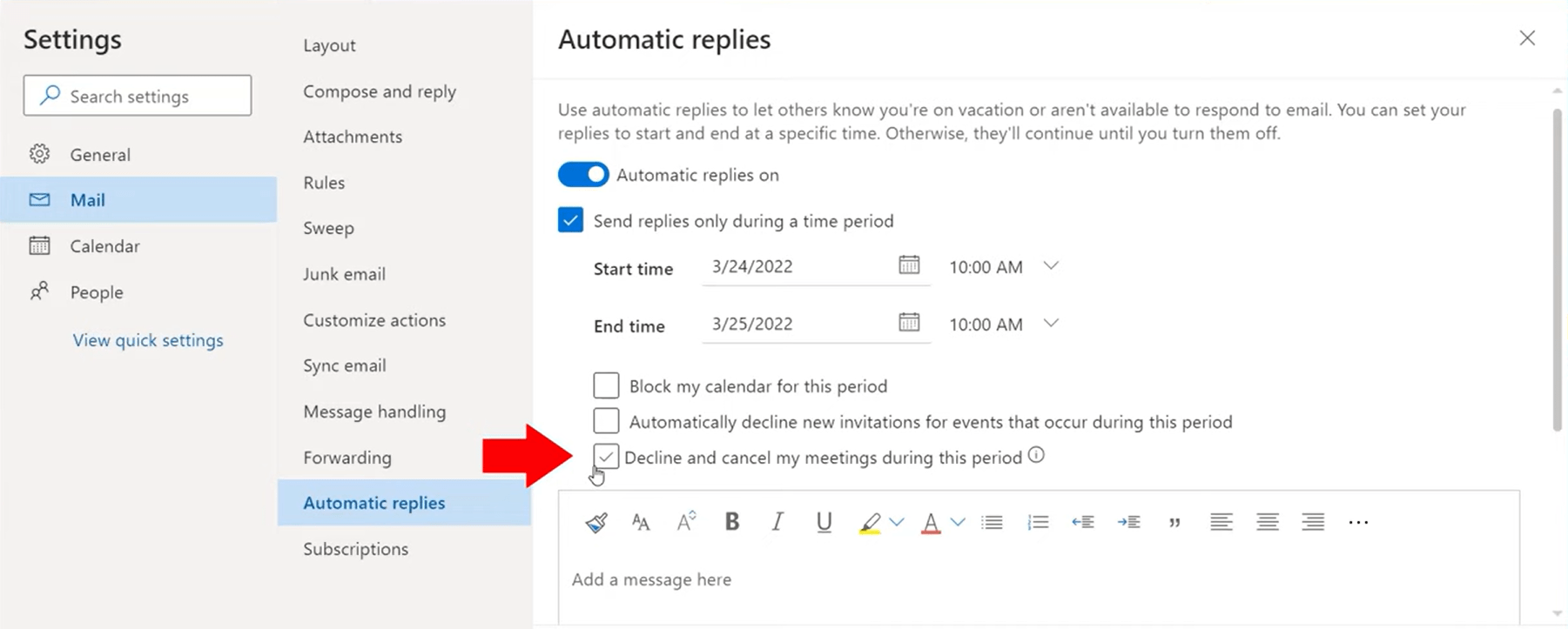
Task: Open the Start time calendar picker
Action: [x=909, y=264]
